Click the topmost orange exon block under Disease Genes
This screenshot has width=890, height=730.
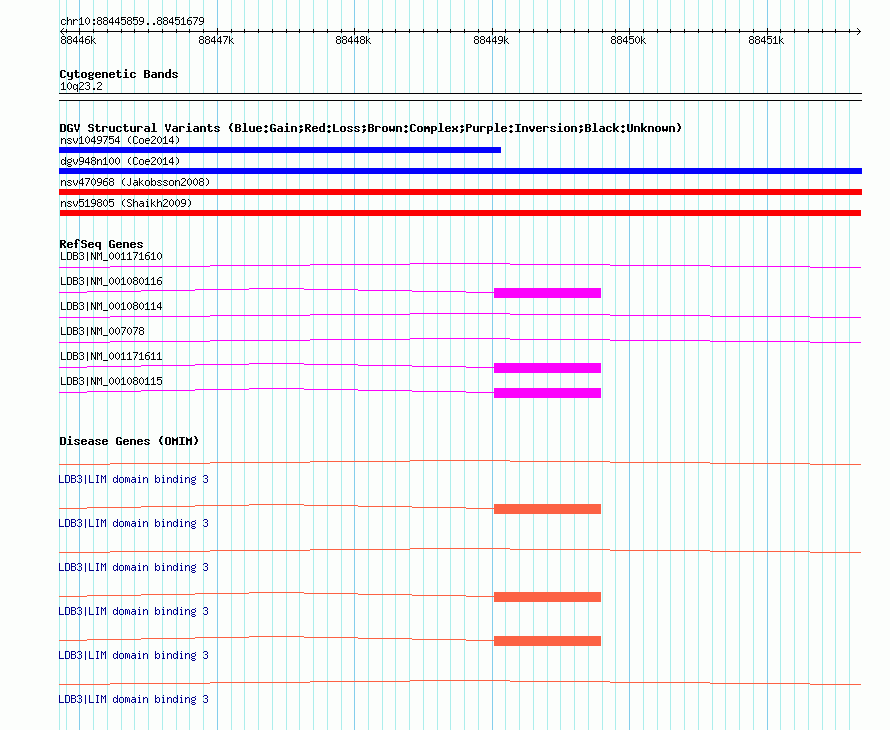click(x=547, y=509)
